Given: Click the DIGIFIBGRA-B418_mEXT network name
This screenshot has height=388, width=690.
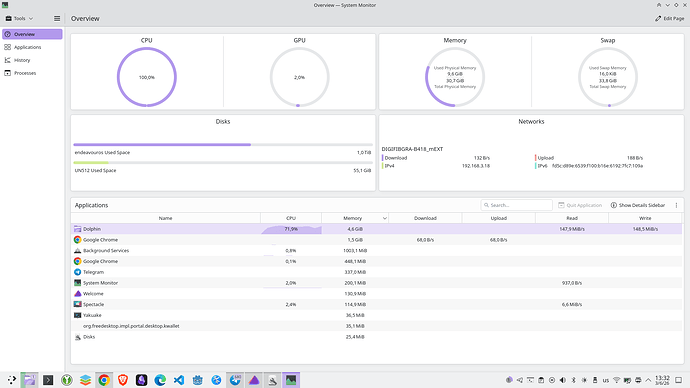Looking at the screenshot, I should tap(412, 149).
